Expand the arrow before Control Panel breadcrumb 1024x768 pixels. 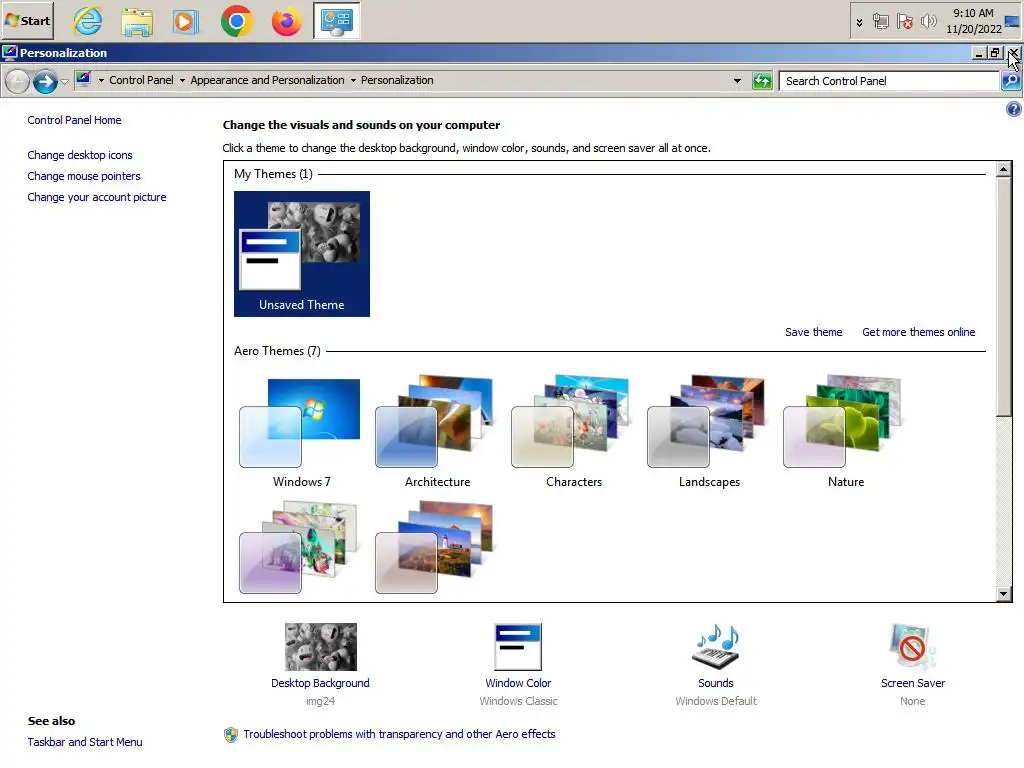pyautogui.click(x=101, y=80)
